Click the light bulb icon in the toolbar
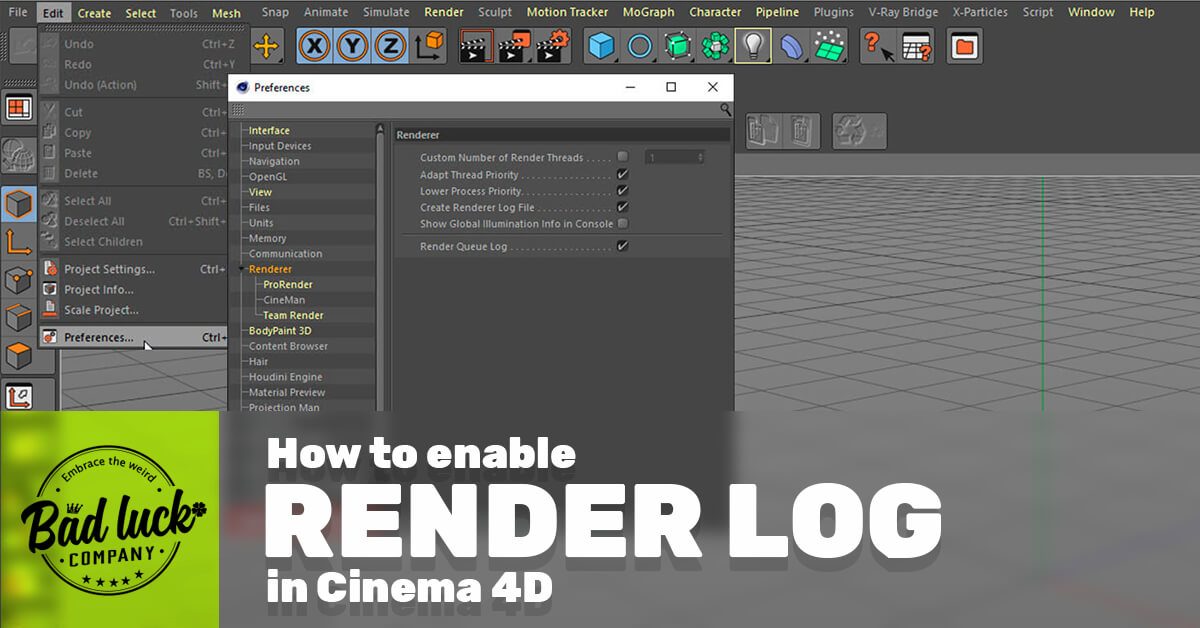The height and width of the screenshot is (628, 1200). (x=752, y=45)
